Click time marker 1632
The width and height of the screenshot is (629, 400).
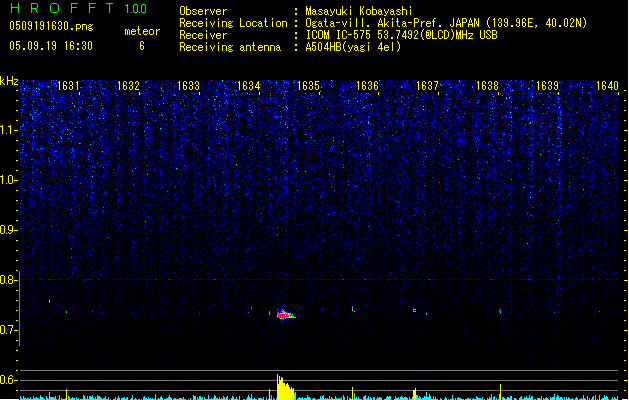coord(128,86)
